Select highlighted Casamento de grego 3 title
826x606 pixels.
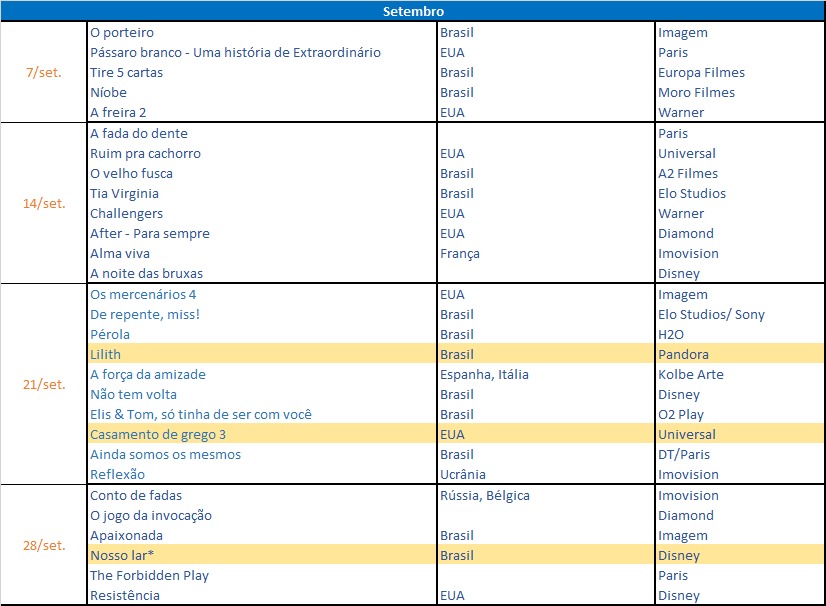tap(158, 435)
